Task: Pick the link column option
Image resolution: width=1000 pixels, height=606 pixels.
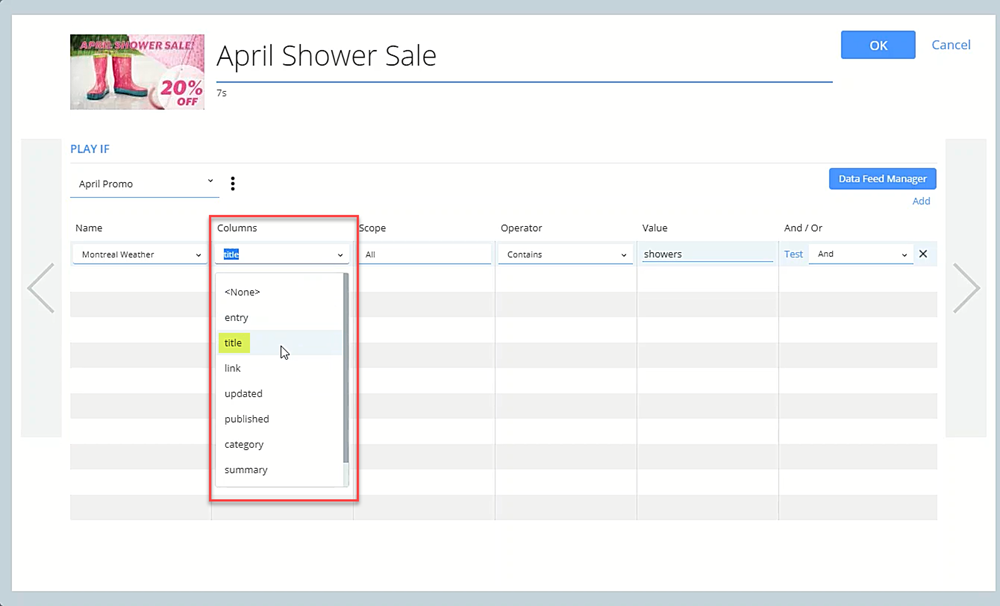Action: click(x=232, y=368)
